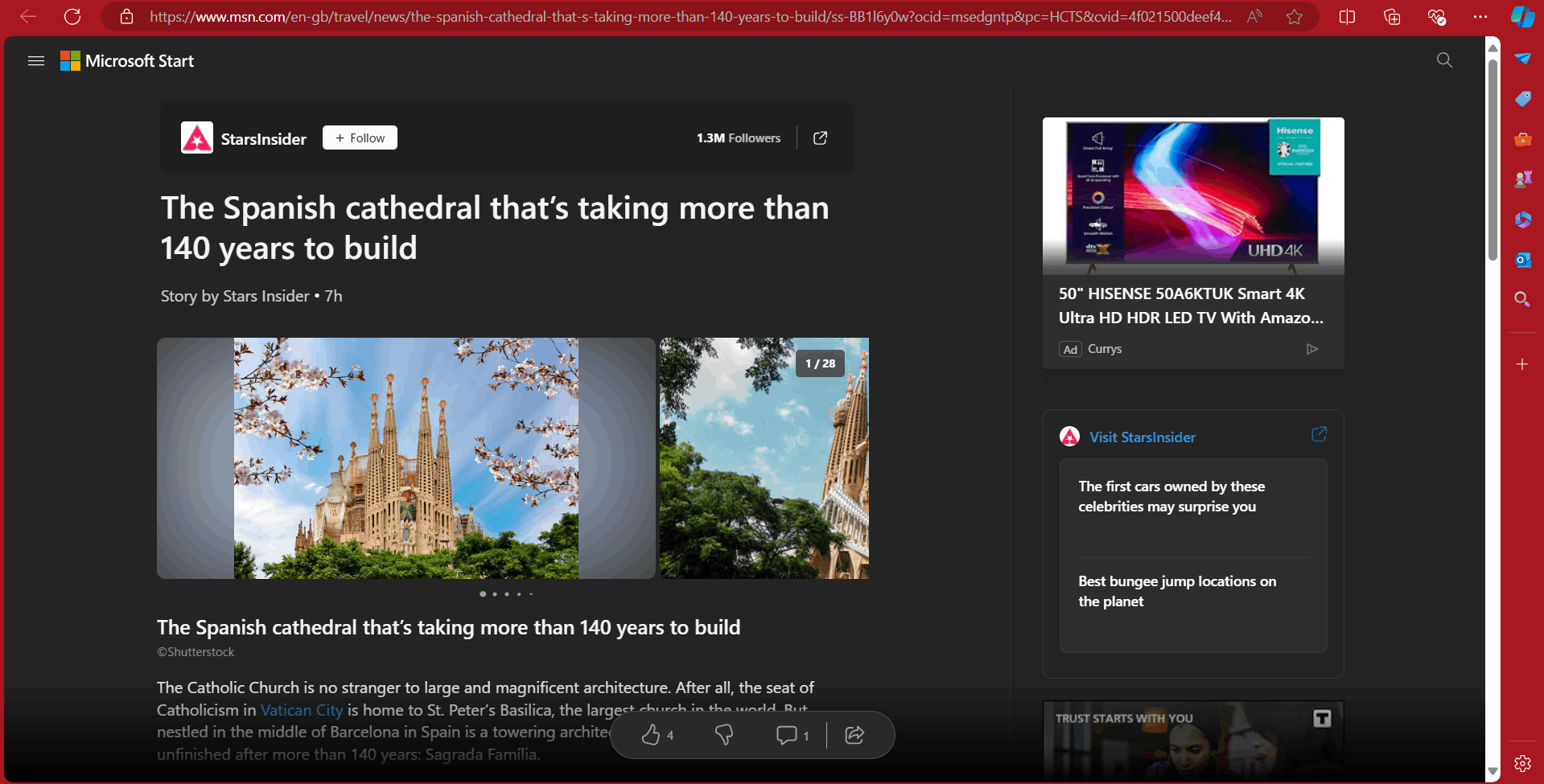The width and height of the screenshot is (1544, 784).
Task: Click the ad choices triangle icon next to Currys
Action: click(1312, 349)
